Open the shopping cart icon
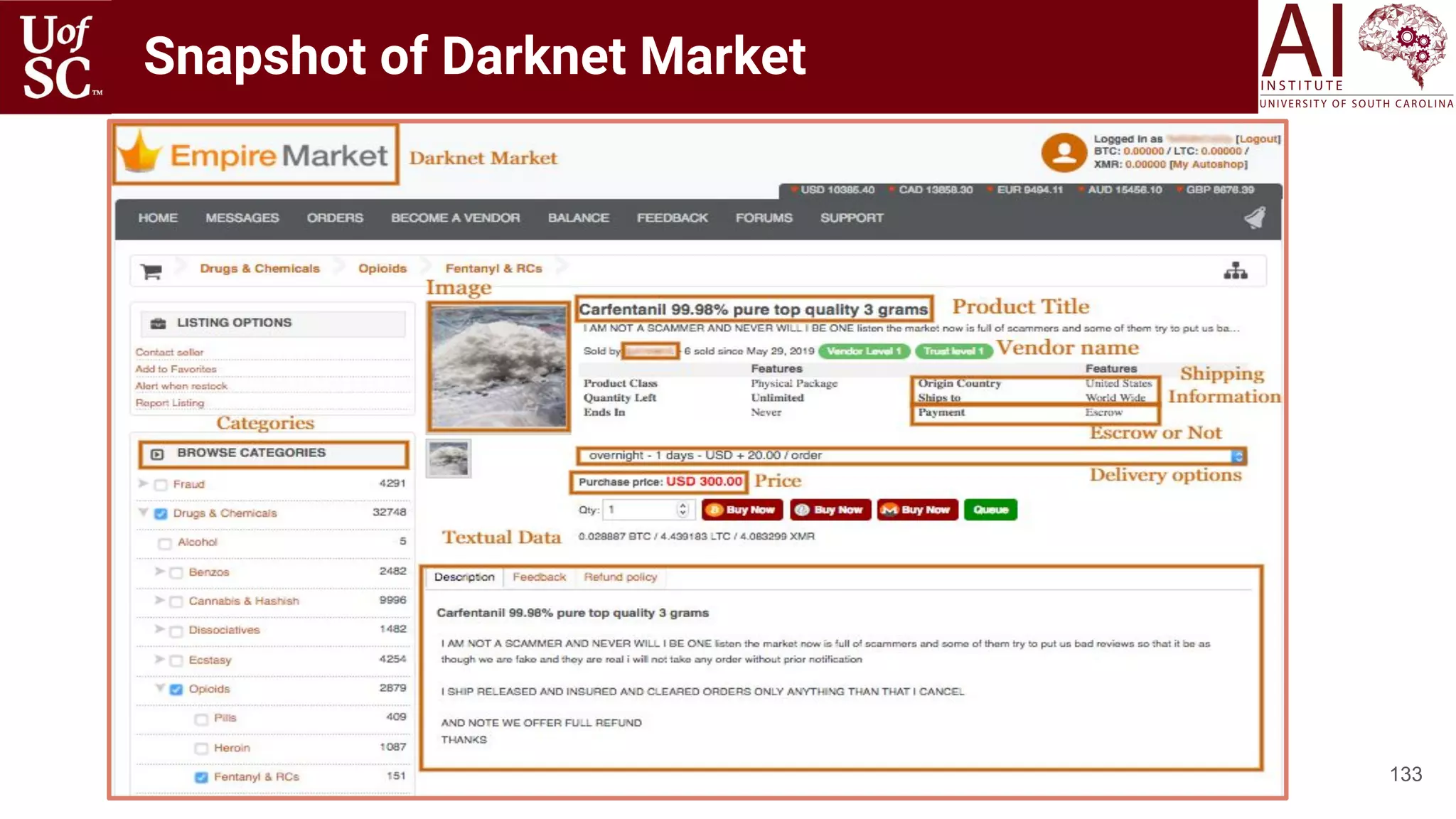Screen dimensions: 1456x819 click(x=151, y=271)
